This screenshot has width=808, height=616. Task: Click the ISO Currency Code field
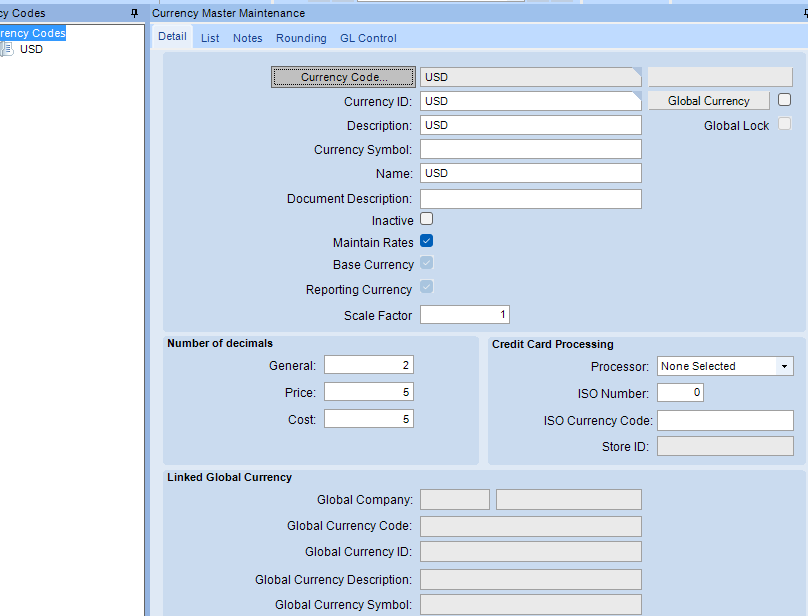[725, 421]
